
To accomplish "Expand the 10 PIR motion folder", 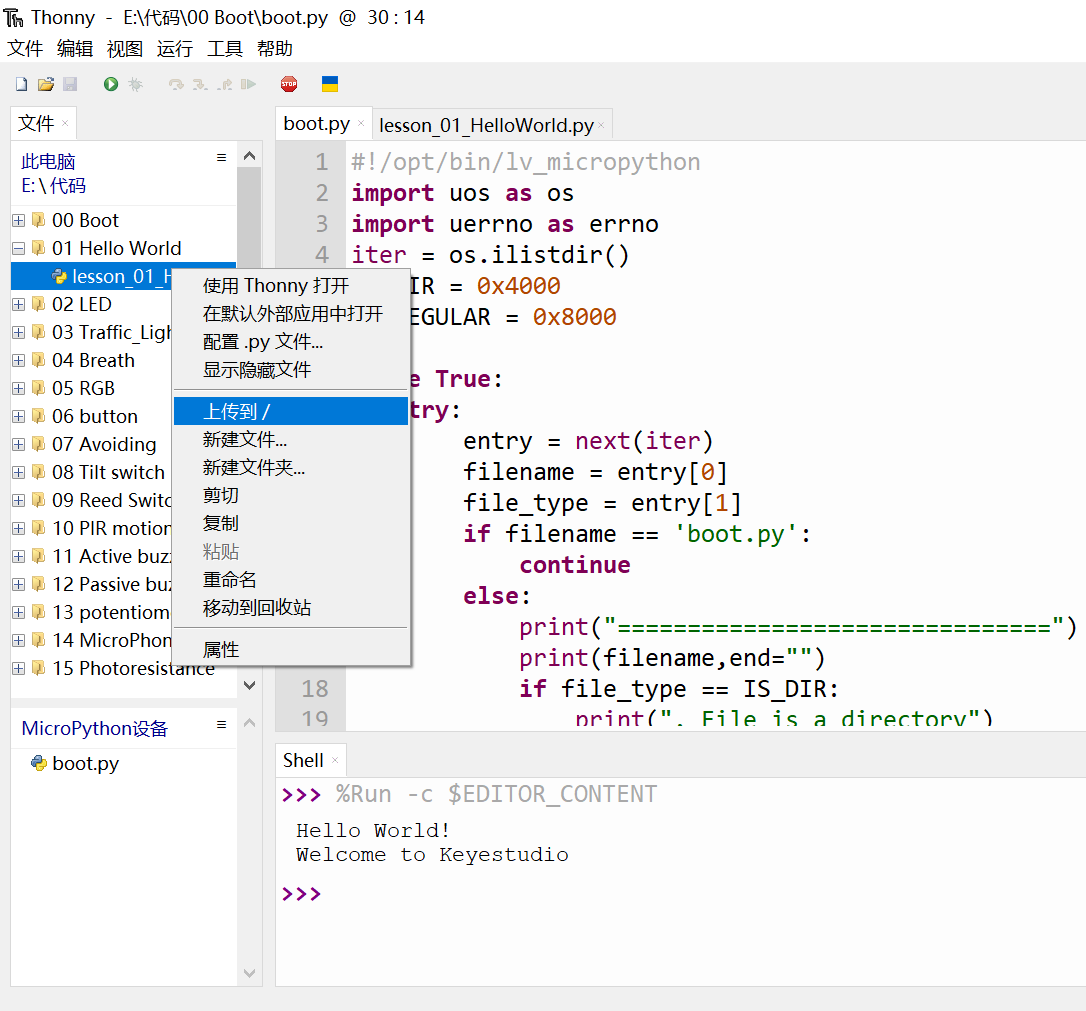I will pyautogui.click(x=19, y=528).
